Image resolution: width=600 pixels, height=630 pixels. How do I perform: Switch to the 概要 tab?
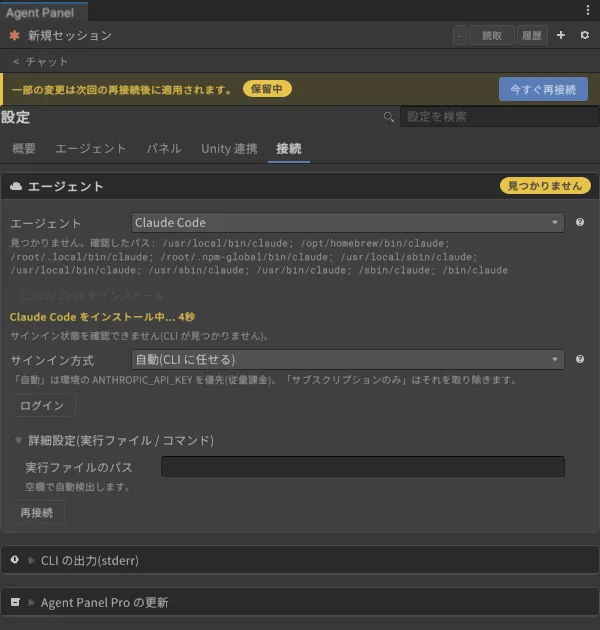coord(24,149)
